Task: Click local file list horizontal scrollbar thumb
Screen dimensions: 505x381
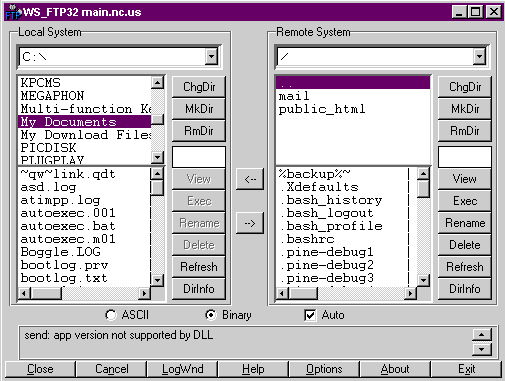Action: [x=46, y=293]
